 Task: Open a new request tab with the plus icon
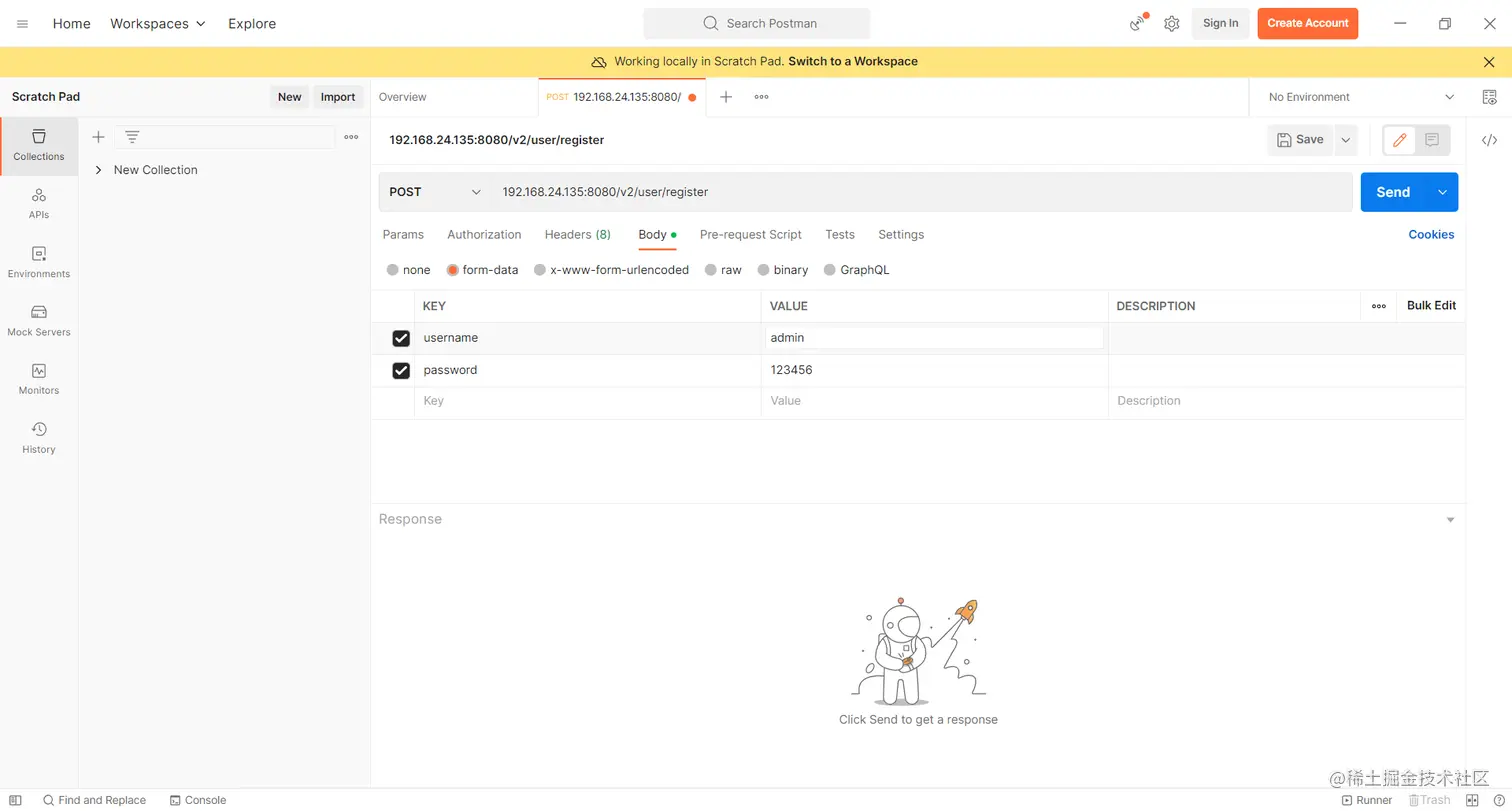[x=726, y=97]
